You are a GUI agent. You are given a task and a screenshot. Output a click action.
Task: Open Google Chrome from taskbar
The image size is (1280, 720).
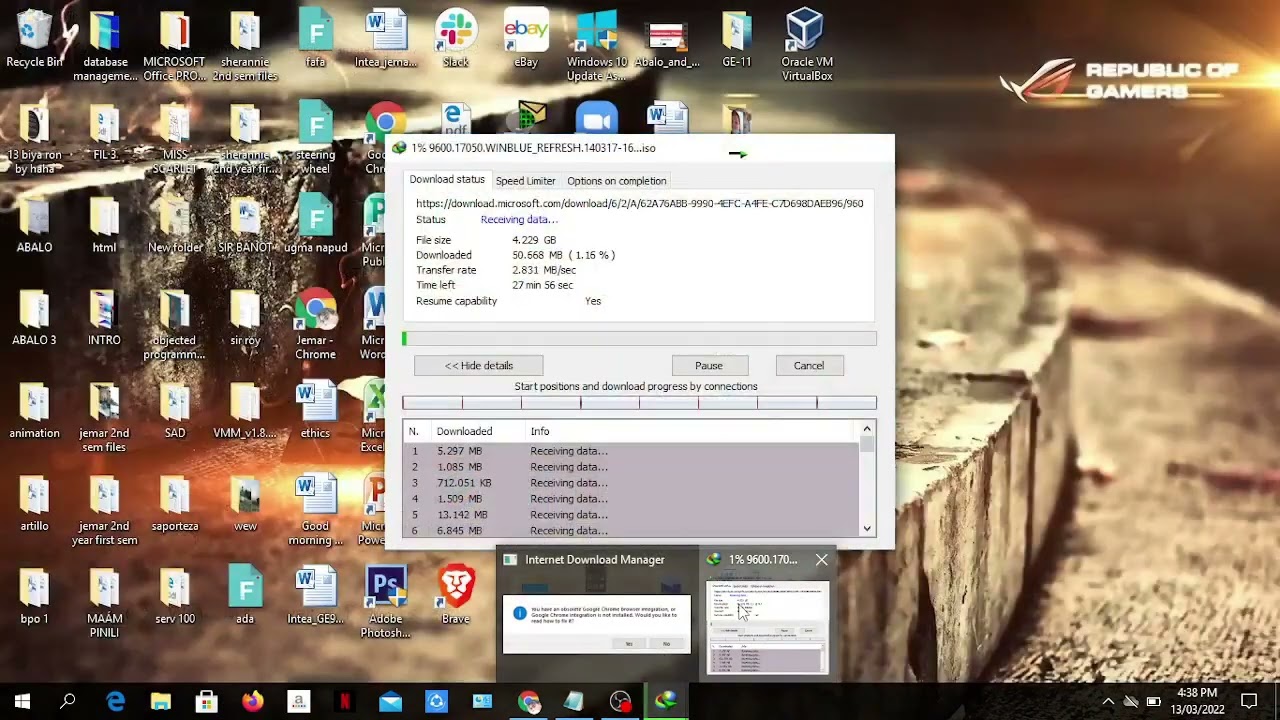tap(528, 702)
